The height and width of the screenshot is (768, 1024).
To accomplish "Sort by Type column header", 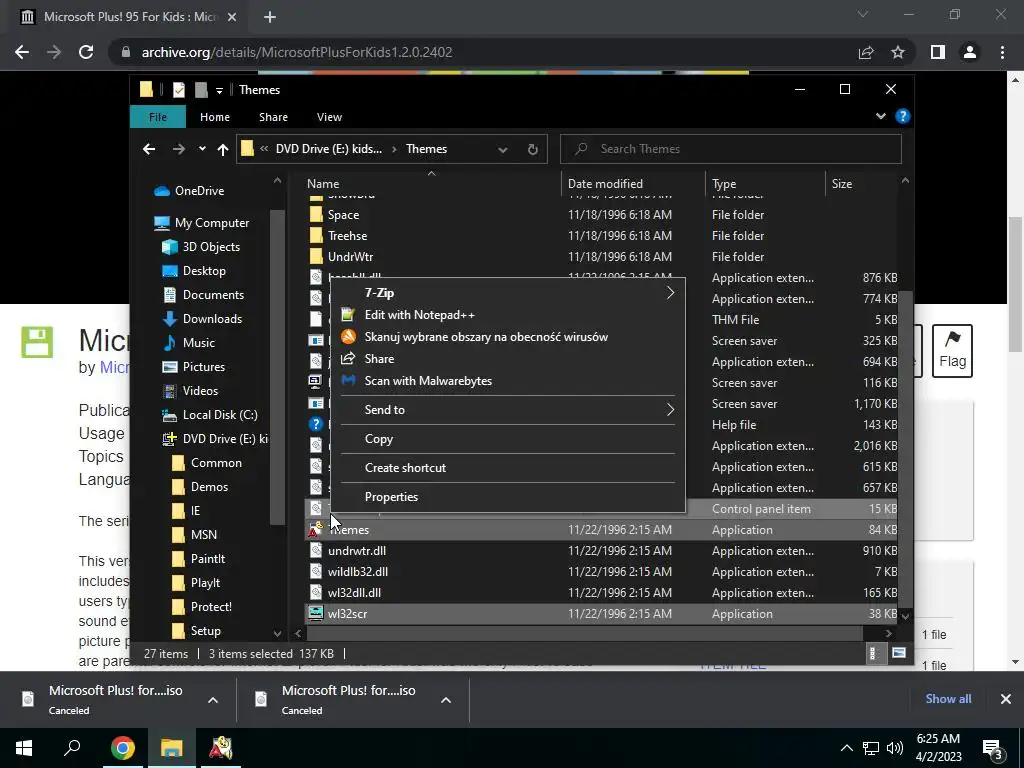I will click(765, 184).
